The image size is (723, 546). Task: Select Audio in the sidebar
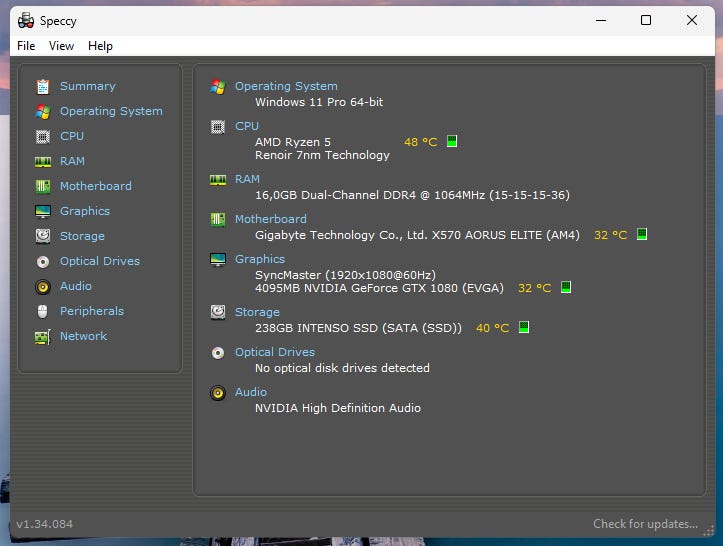[76, 286]
